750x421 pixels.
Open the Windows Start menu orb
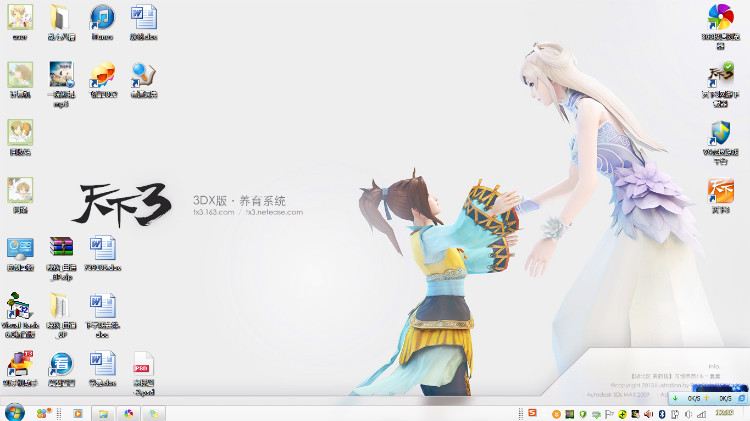tap(15, 413)
